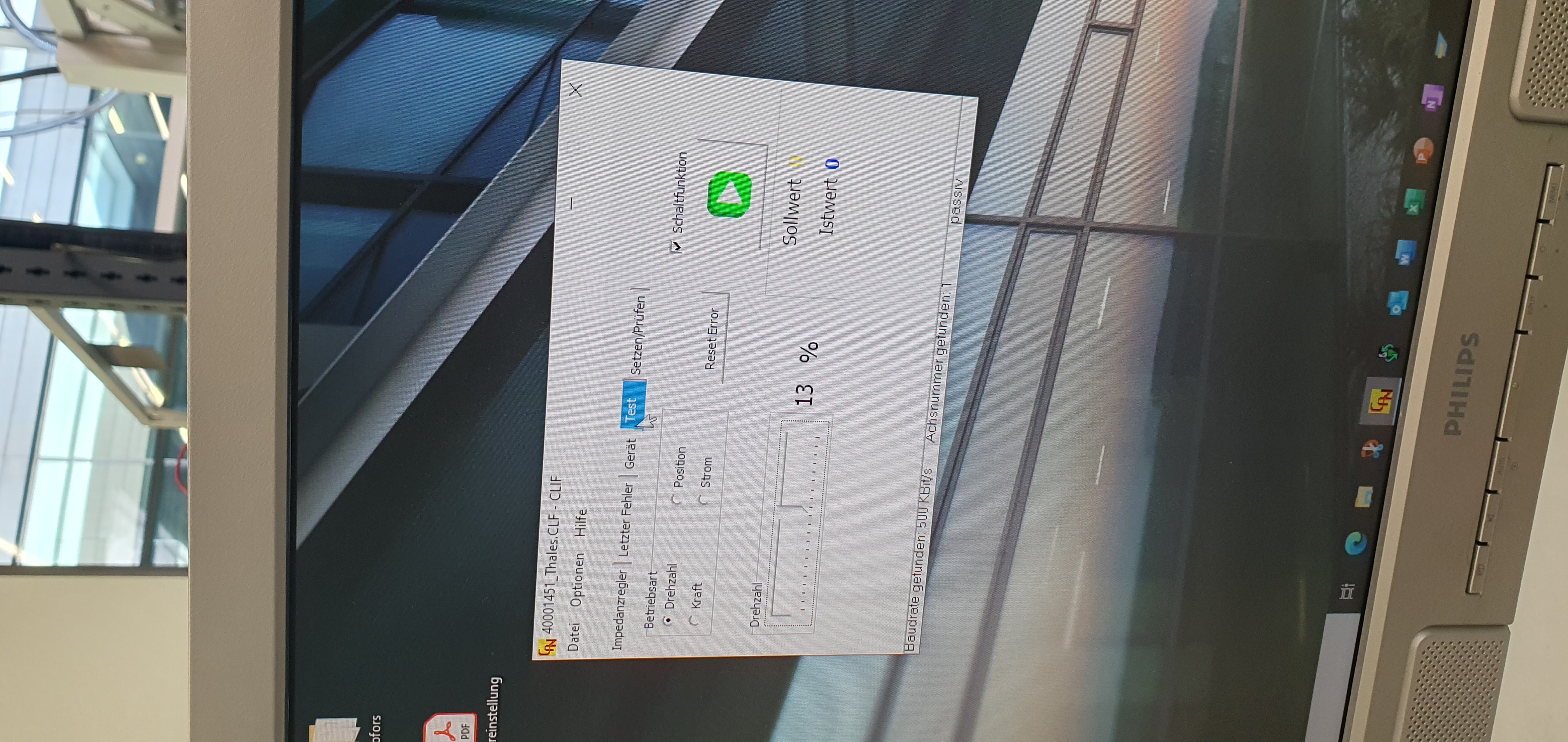Launch PowerPoint from the taskbar
The width and height of the screenshot is (1568, 742).
click(x=1423, y=150)
